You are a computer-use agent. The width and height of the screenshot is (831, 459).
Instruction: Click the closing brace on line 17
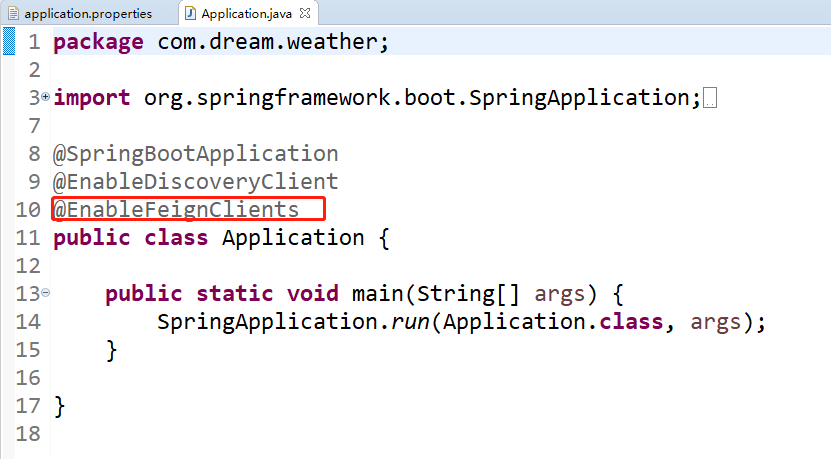click(x=59, y=407)
